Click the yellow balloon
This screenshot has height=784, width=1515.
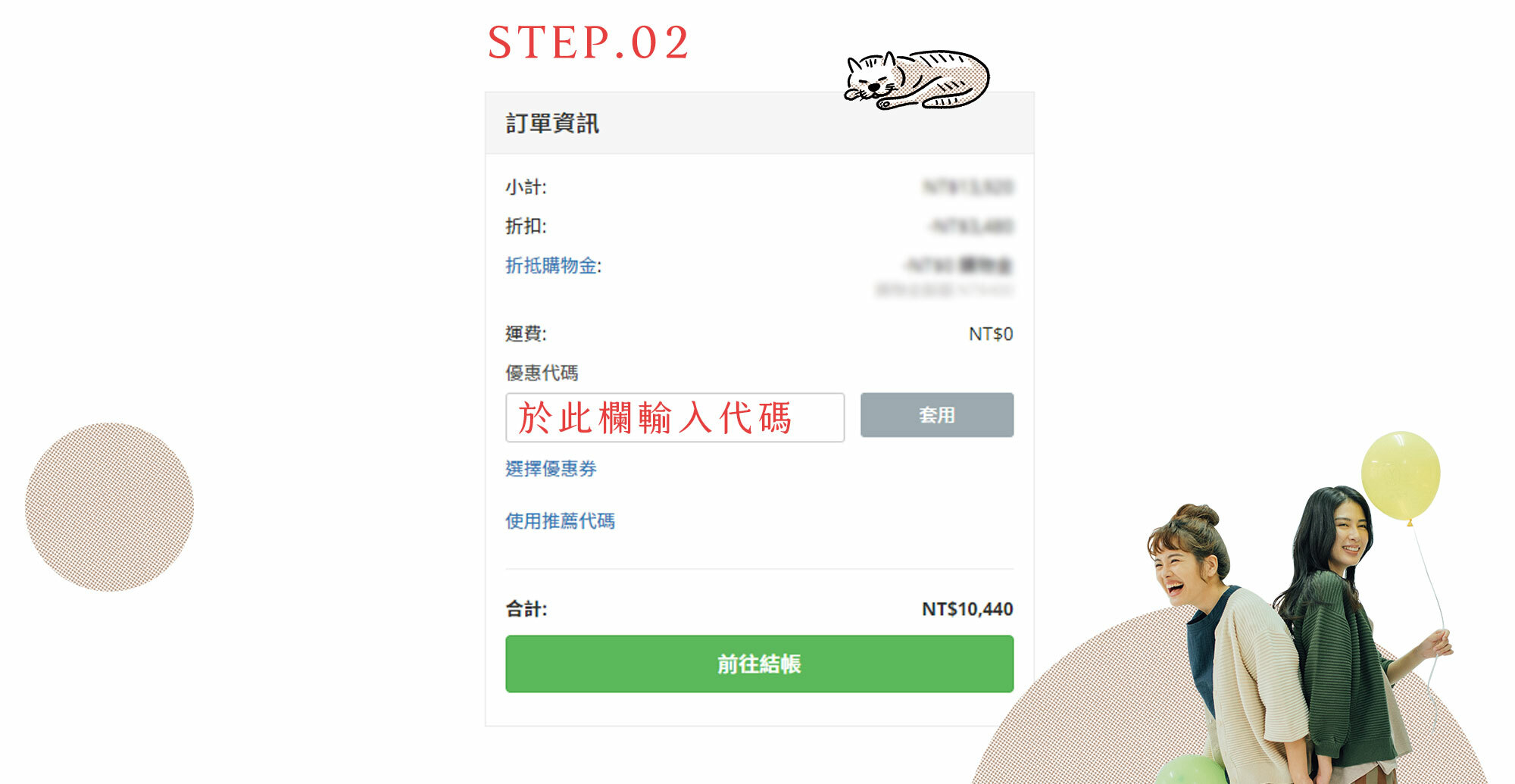click(1401, 476)
